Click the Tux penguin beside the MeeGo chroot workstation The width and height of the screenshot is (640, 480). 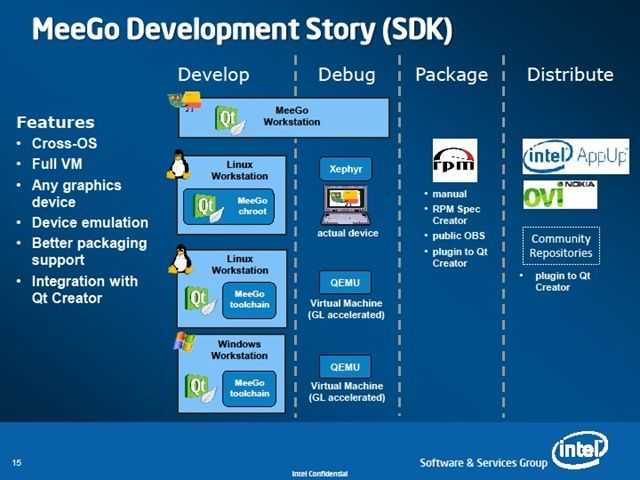coord(178,165)
